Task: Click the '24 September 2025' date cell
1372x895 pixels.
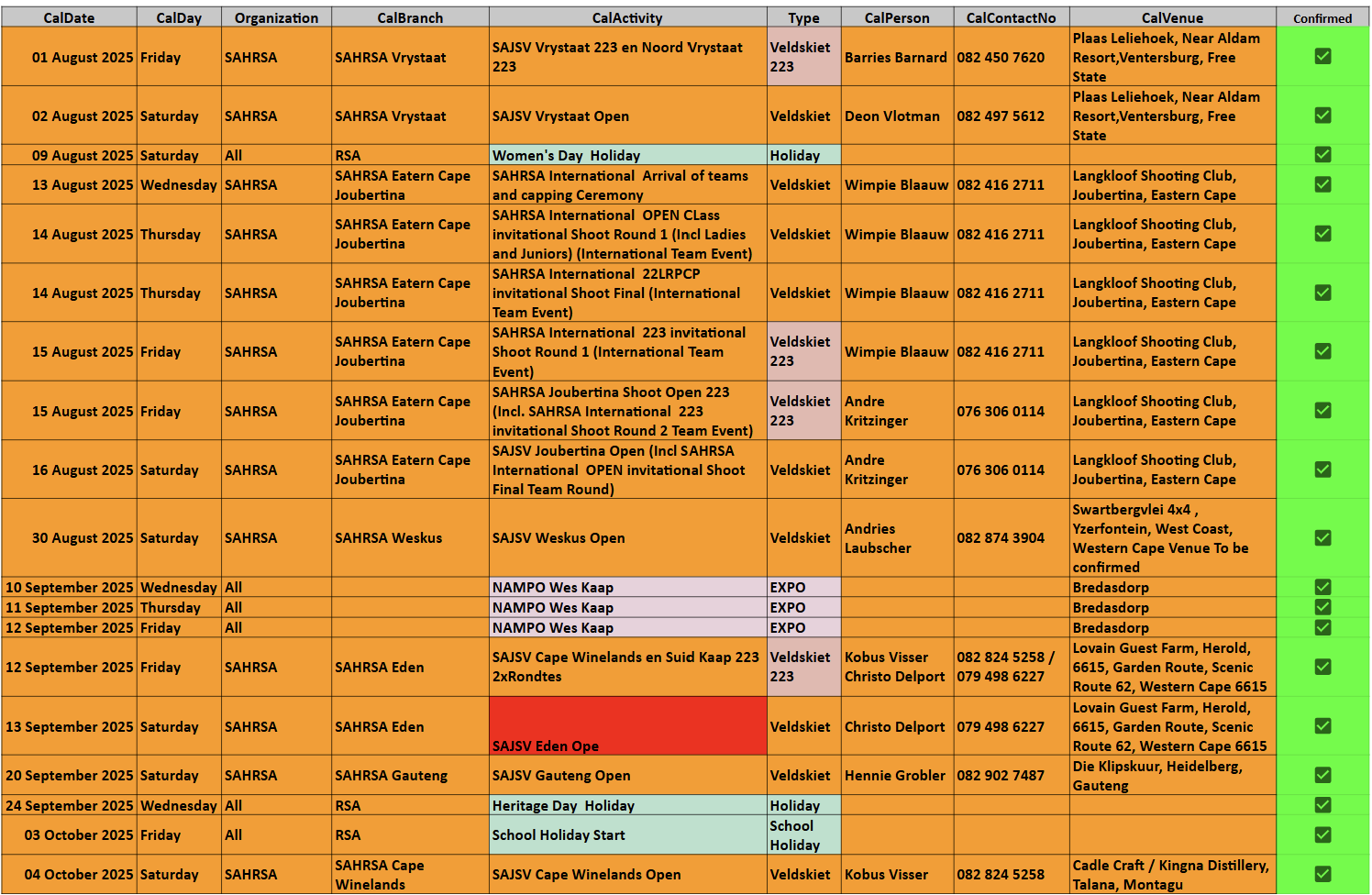Action: pyautogui.click(x=69, y=805)
